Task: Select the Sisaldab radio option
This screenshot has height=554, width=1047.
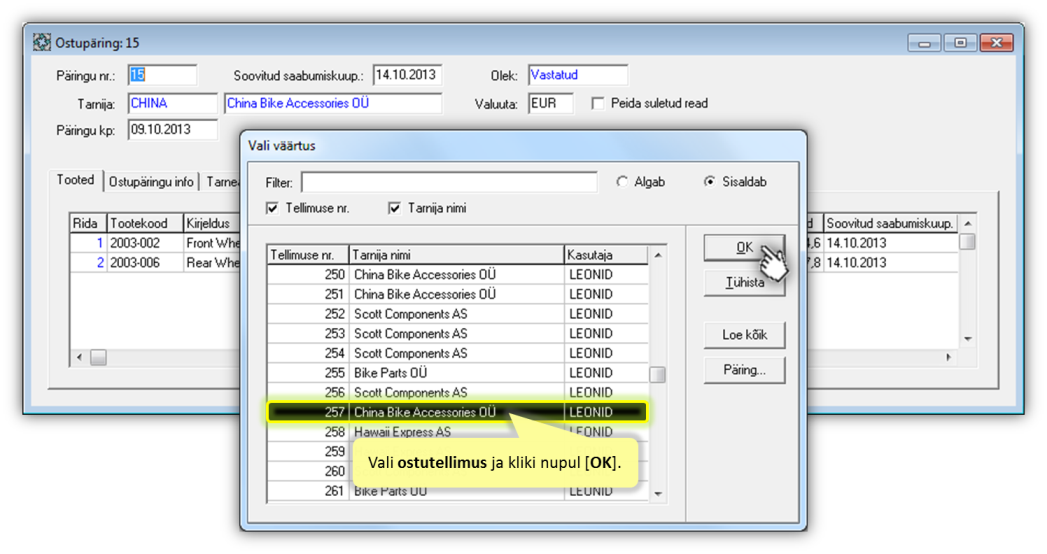Action: pos(710,182)
